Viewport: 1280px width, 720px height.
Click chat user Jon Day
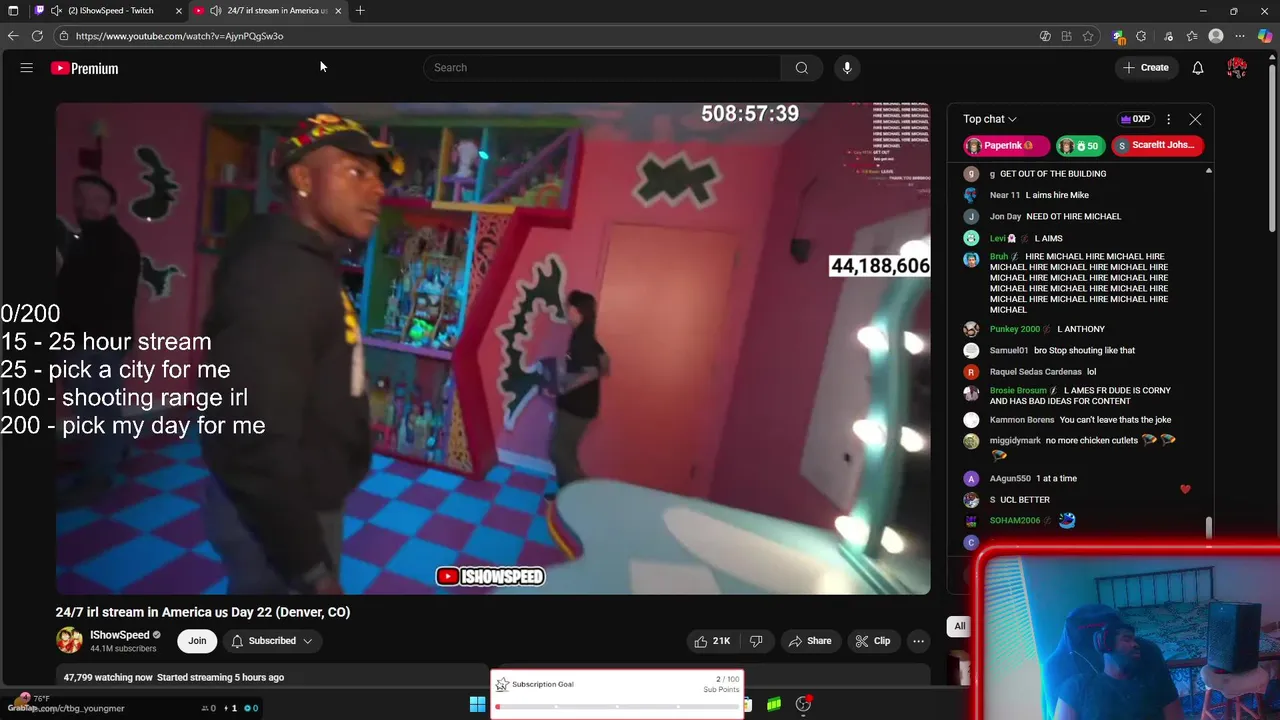pos(1006,217)
